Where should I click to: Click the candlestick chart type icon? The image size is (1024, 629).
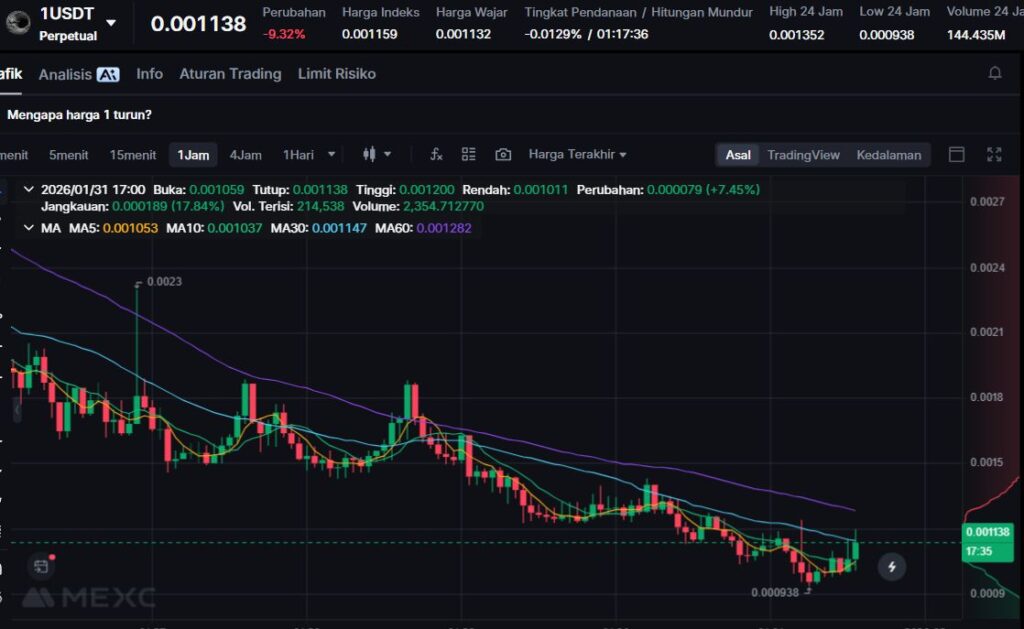click(x=370, y=154)
